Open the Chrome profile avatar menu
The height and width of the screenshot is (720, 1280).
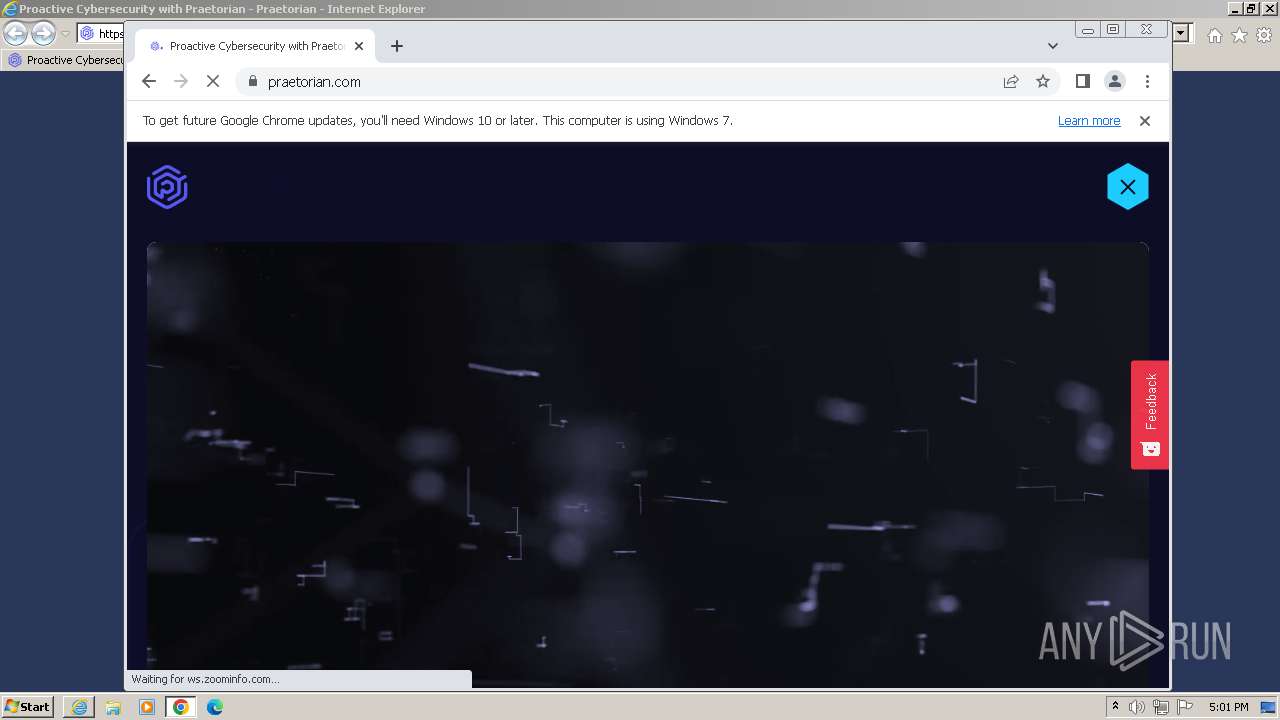[x=1115, y=82]
